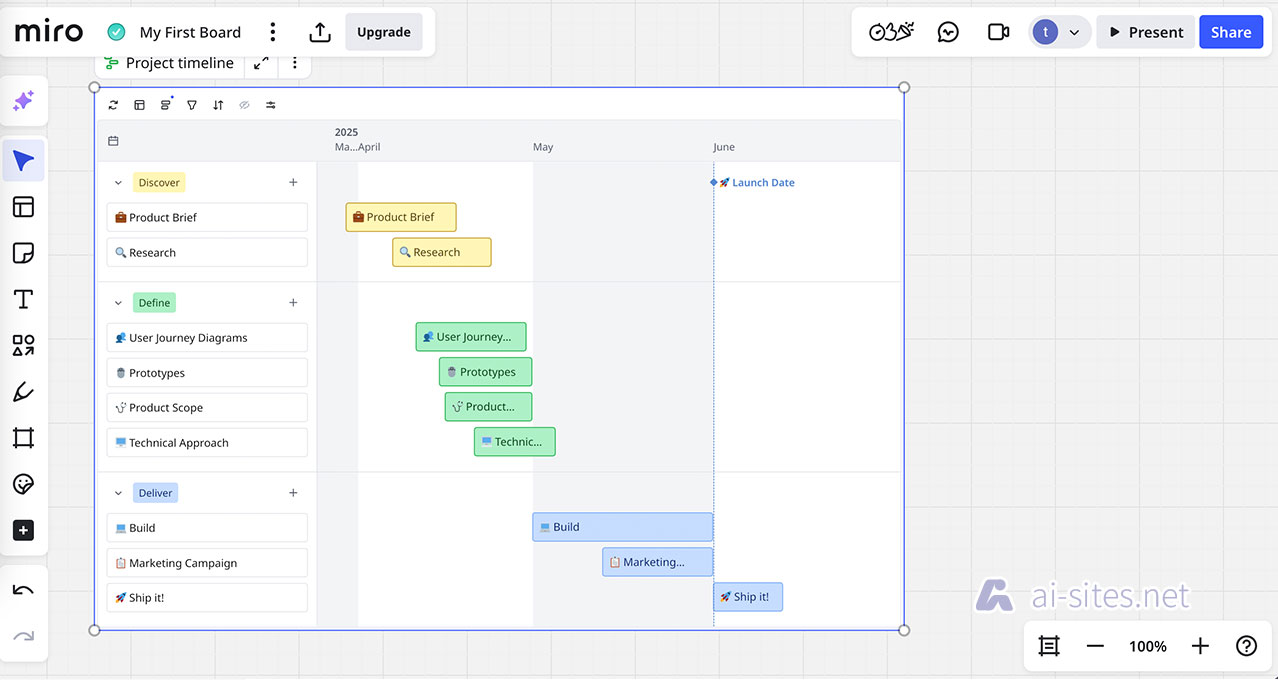
Task: Choose the Pen drawing tool
Action: [x=23, y=392]
